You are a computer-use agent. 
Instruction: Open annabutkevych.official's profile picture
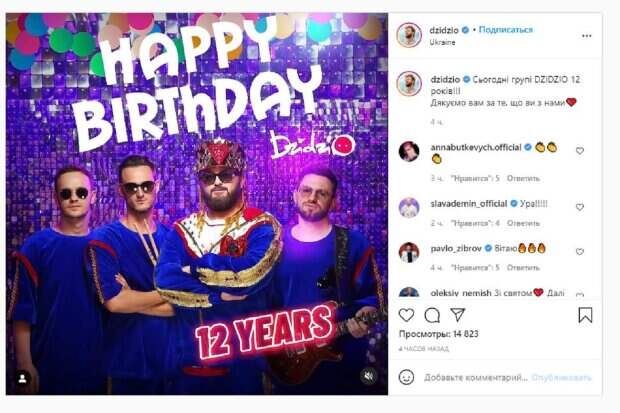click(x=408, y=151)
